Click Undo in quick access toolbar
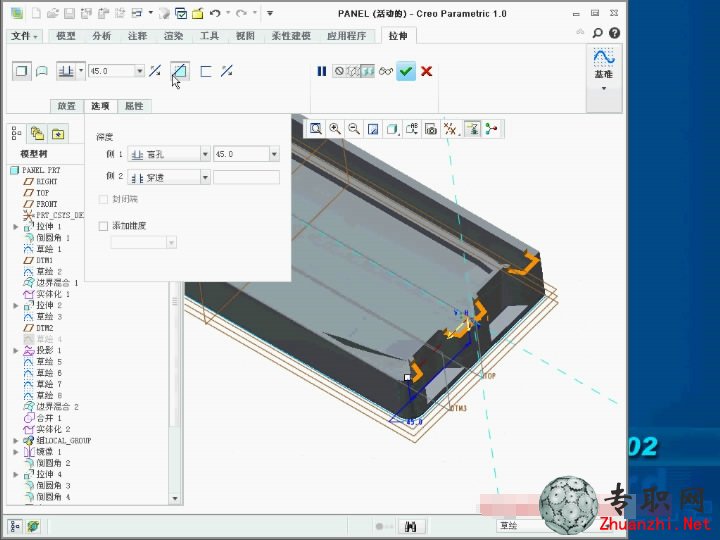720x540 pixels. pyautogui.click(x=215, y=14)
